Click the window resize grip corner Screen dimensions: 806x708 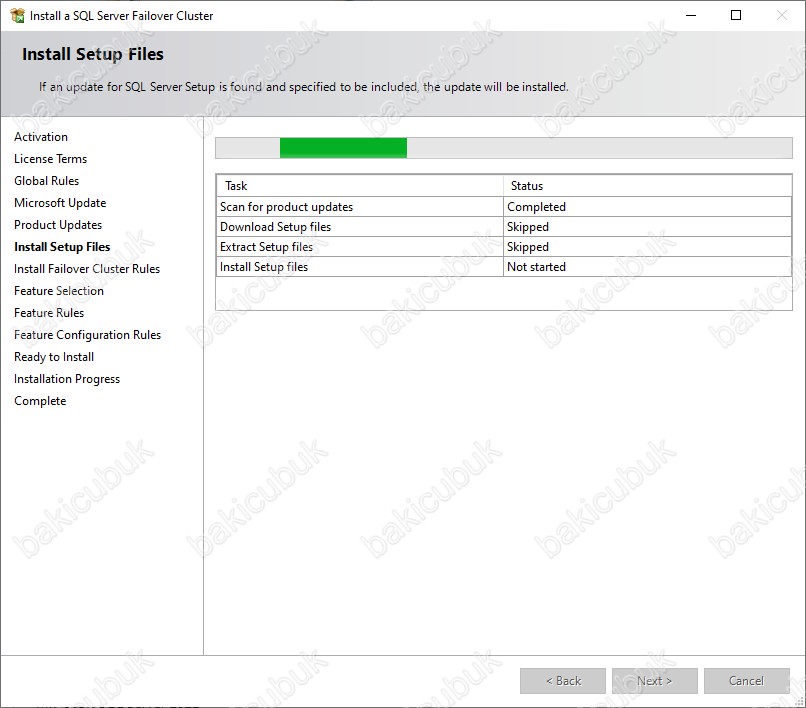click(x=799, y=702)
